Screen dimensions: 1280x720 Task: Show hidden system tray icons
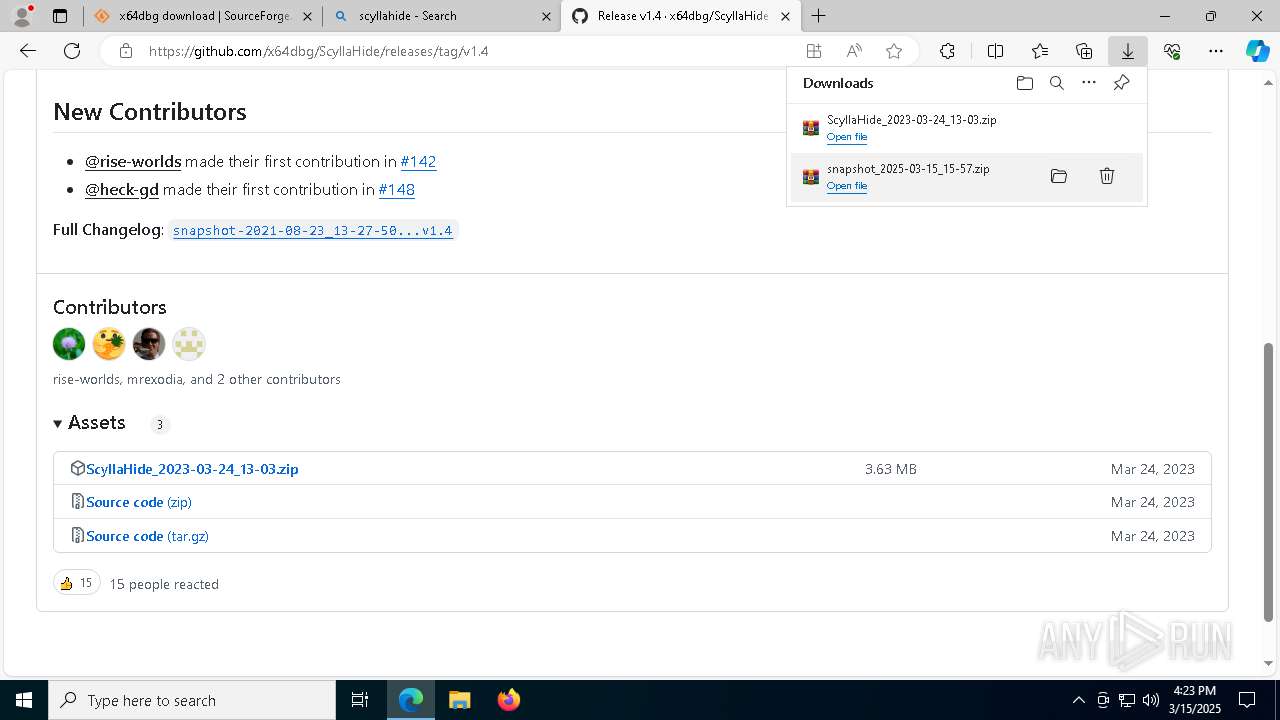pos(1079,700)
